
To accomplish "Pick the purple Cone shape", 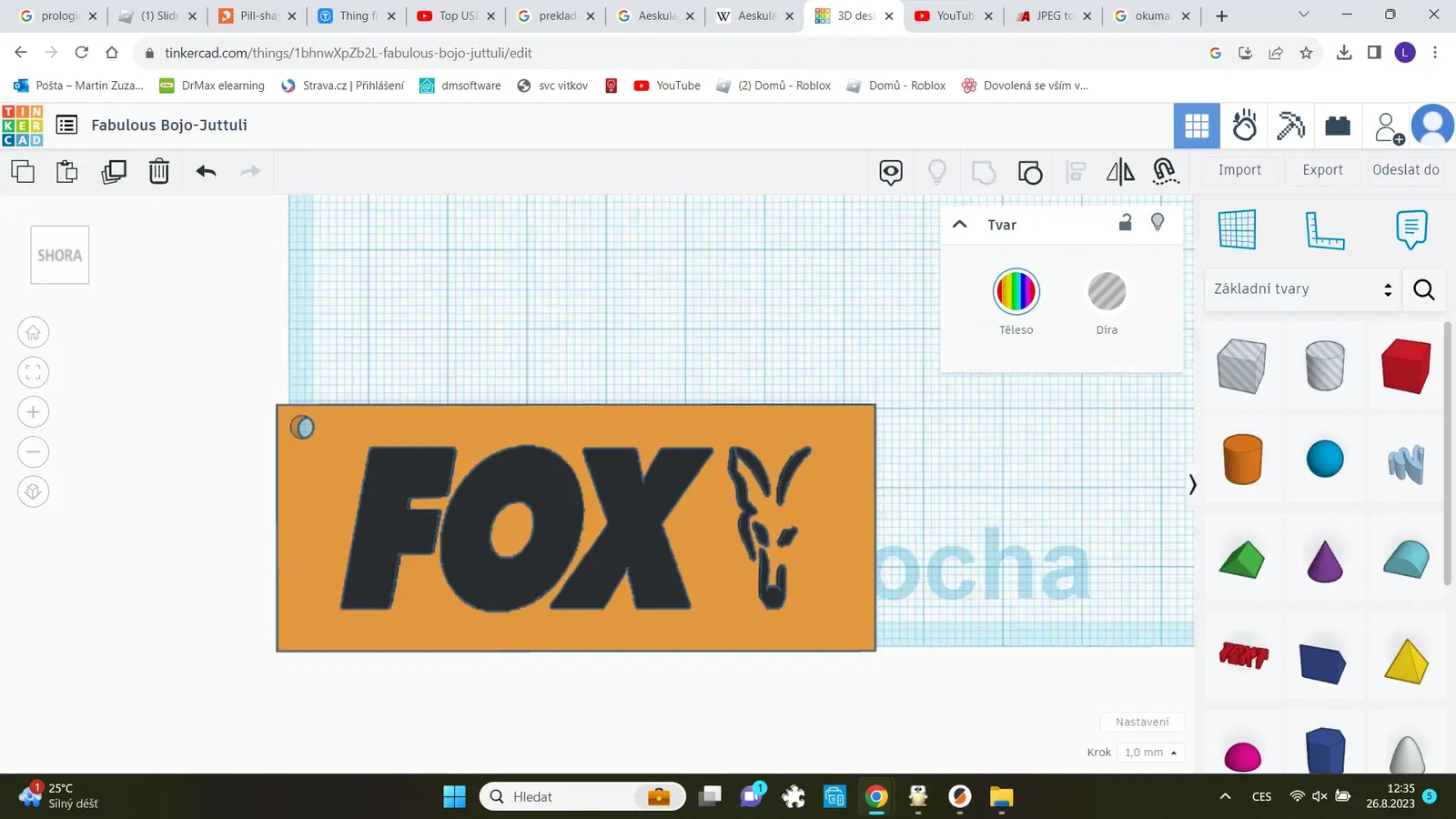I will point(1325,561).
